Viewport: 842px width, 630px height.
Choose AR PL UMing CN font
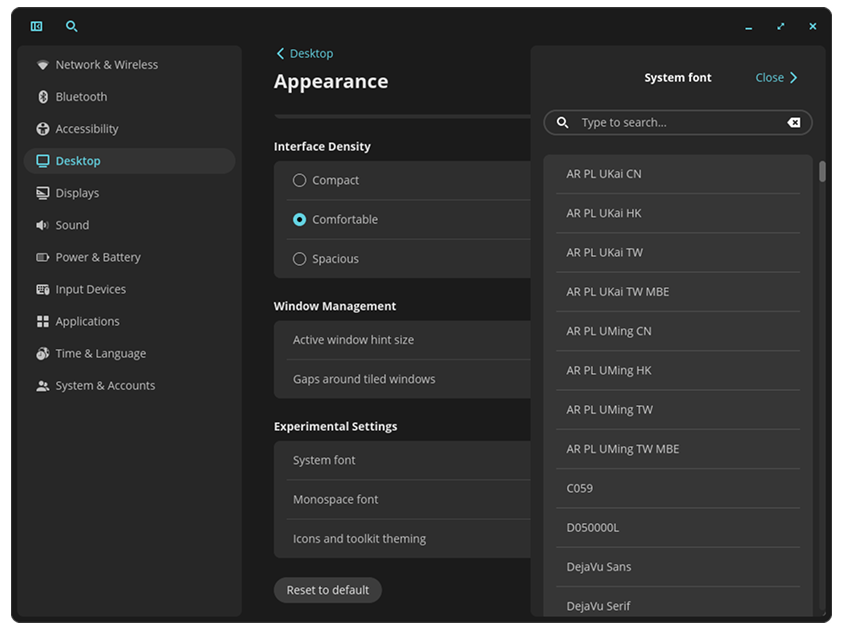[x=678, y=331]
